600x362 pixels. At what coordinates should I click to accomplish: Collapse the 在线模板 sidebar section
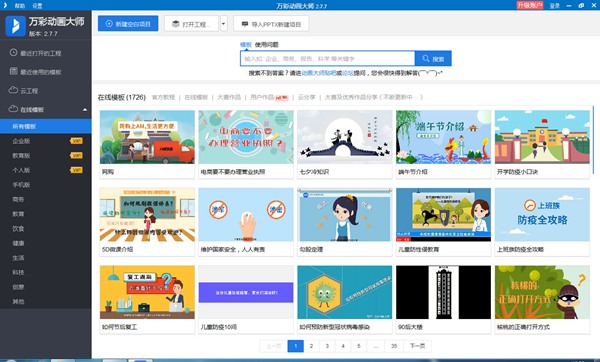(85, 110)
